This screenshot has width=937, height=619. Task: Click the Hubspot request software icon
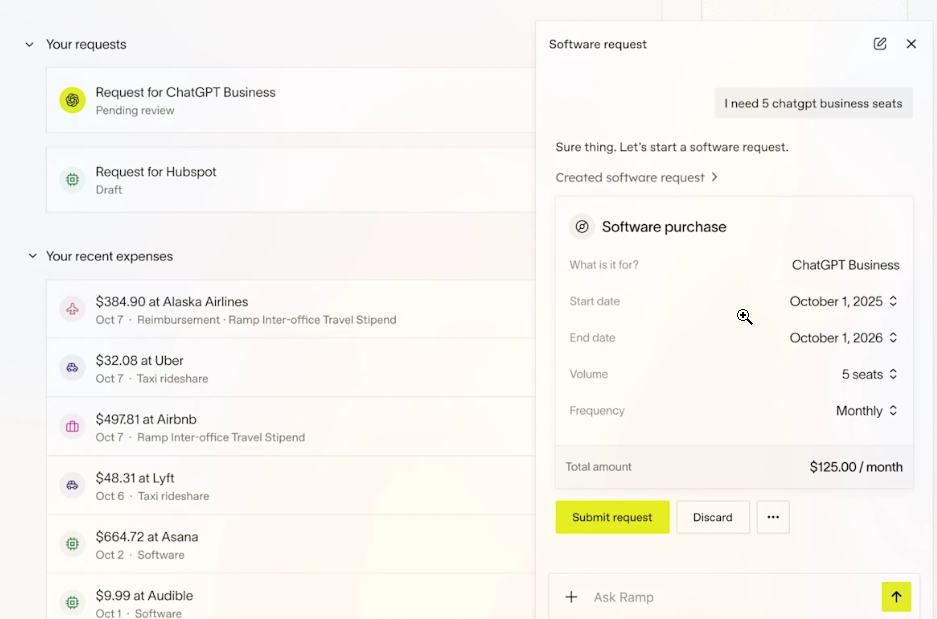[x=72, y=180]
